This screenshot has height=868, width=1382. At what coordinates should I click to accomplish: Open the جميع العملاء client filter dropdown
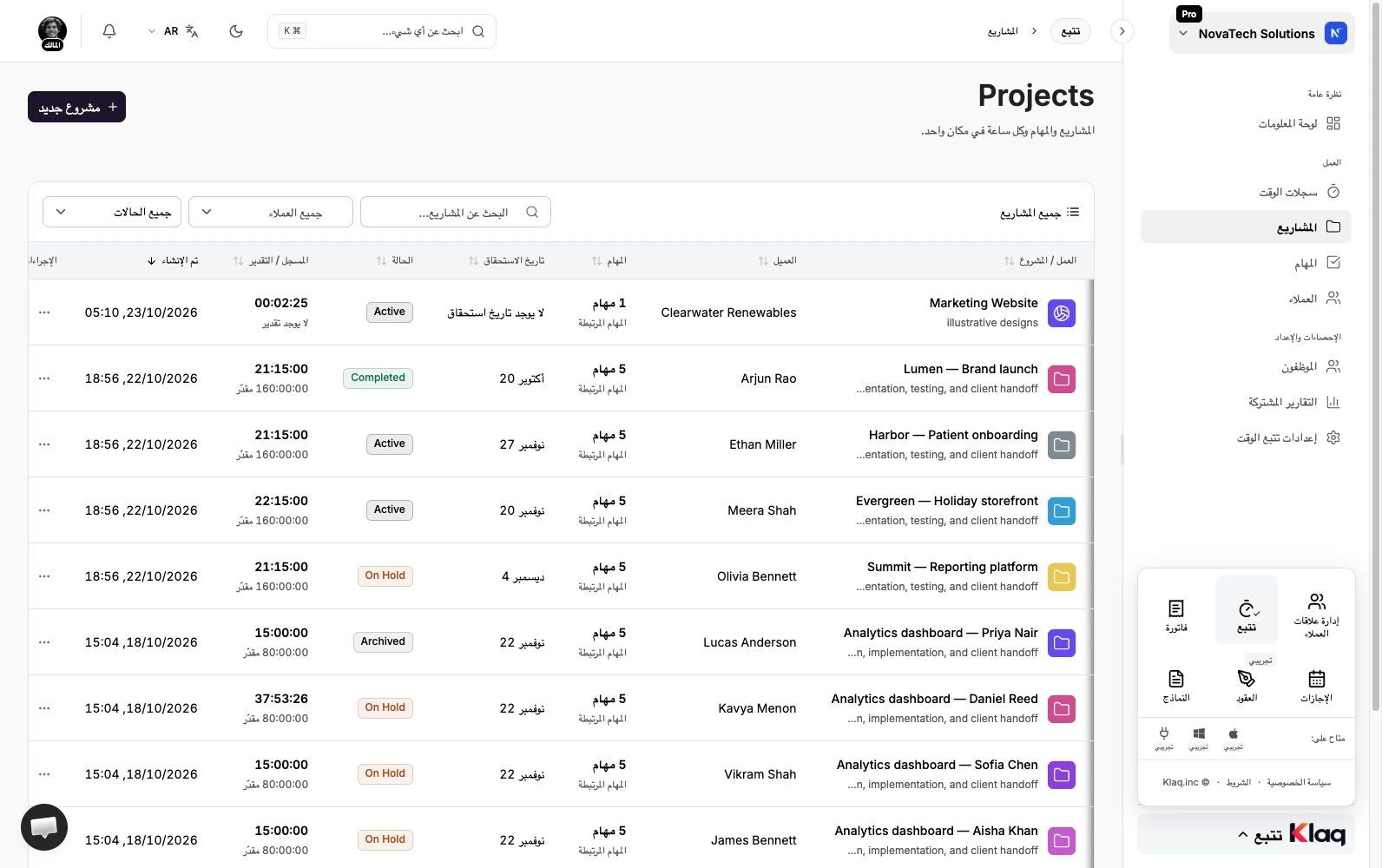271,212
